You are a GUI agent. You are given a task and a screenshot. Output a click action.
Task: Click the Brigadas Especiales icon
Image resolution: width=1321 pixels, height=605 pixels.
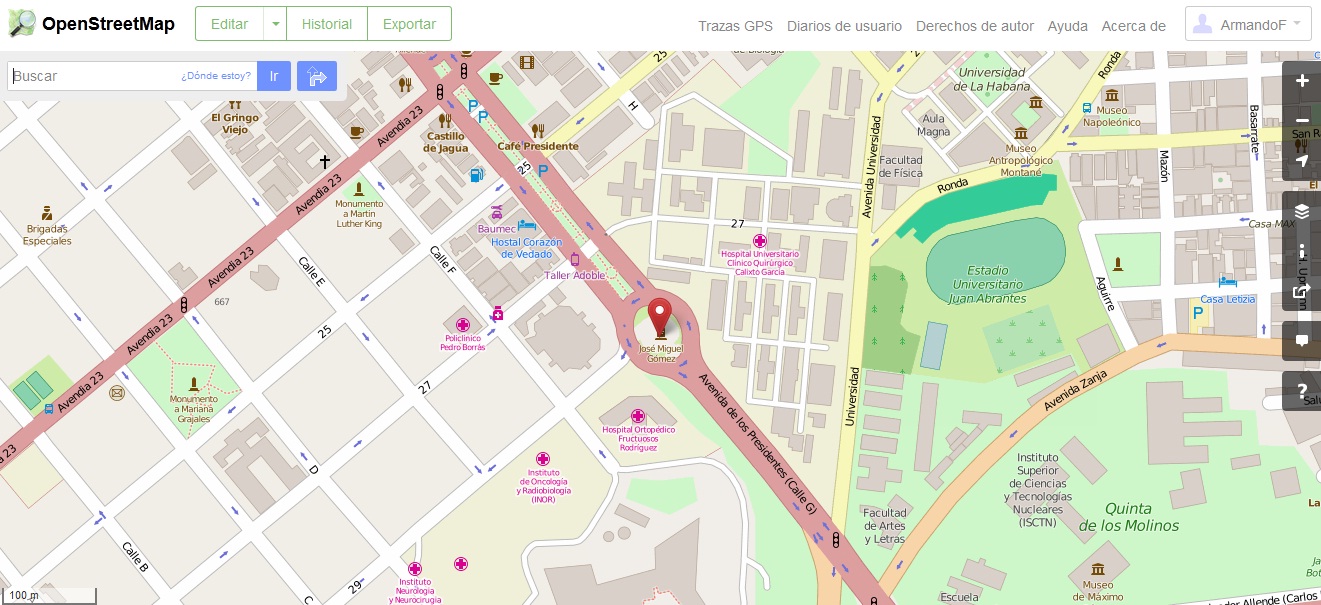pyautogui.click(x=47, y=213)
